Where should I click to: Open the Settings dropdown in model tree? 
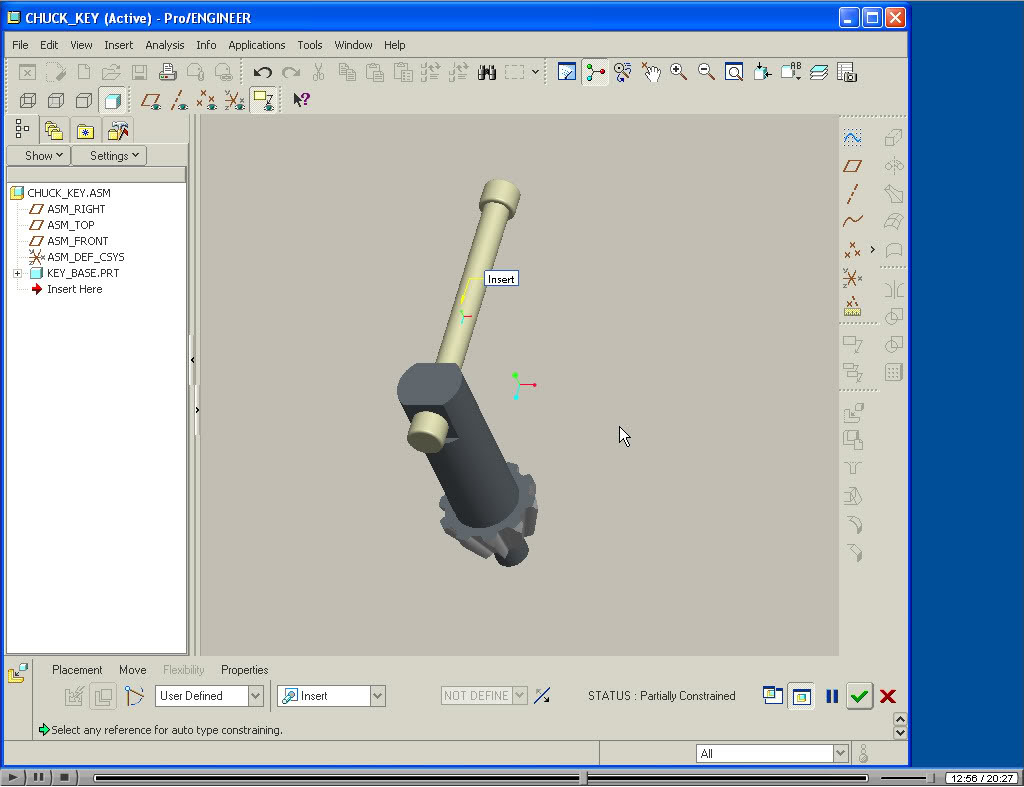point(109,155)
